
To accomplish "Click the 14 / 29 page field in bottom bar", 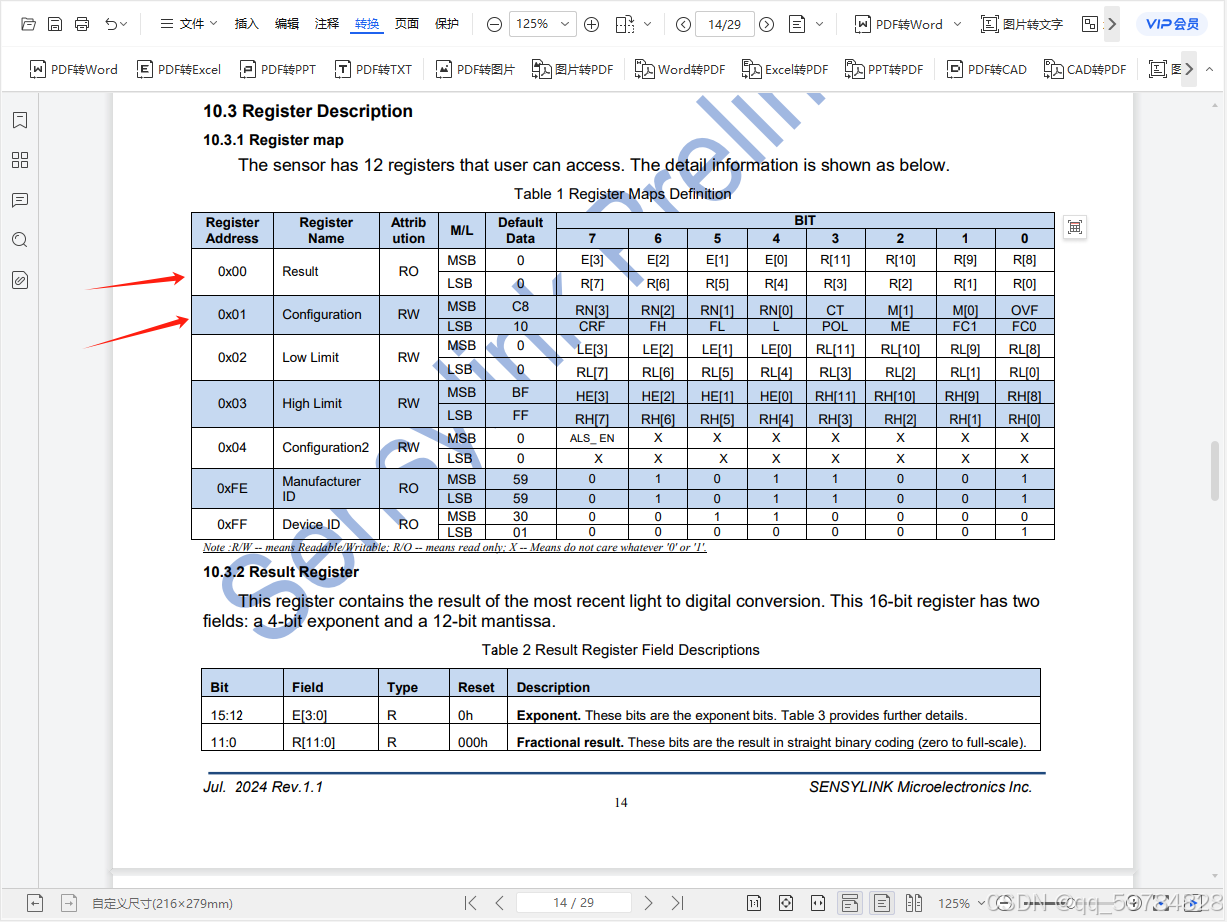I will pos(574,903).
